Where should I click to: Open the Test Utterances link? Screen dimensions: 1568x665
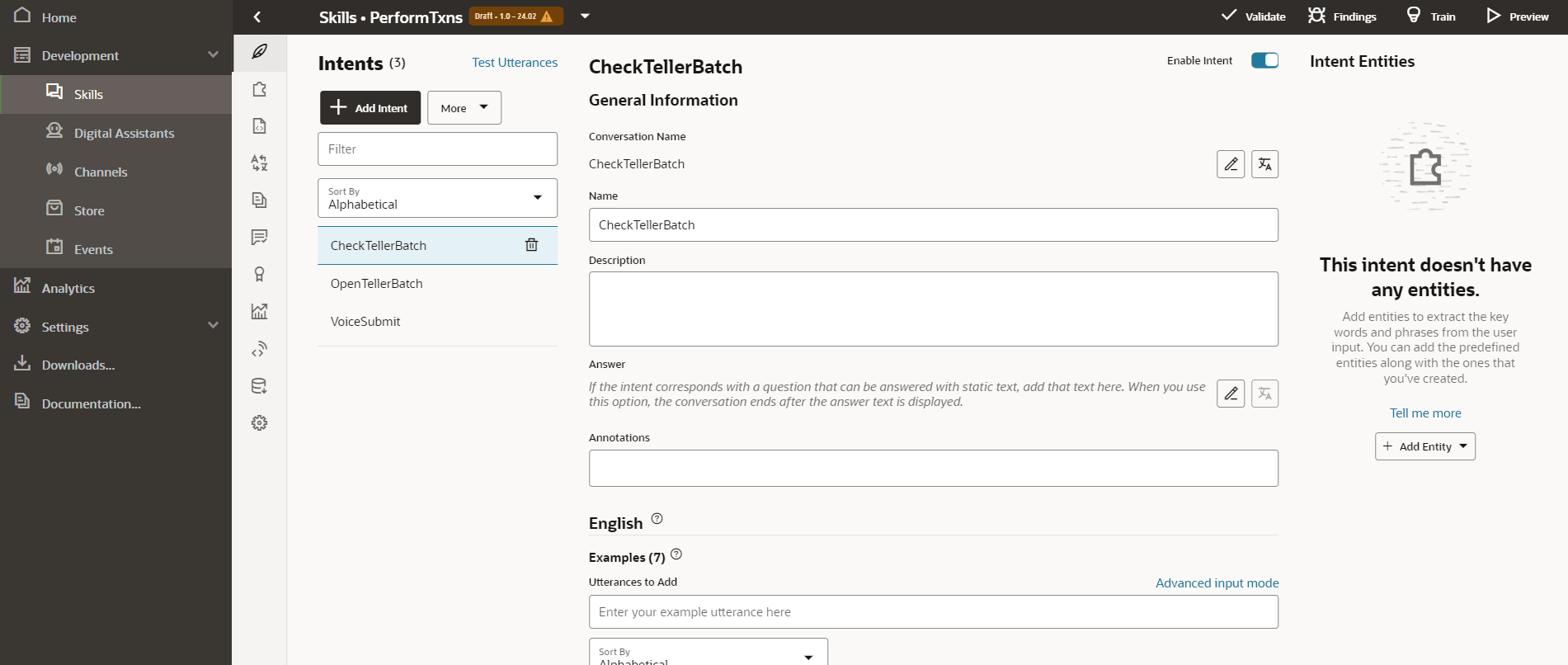coord(514,63)
